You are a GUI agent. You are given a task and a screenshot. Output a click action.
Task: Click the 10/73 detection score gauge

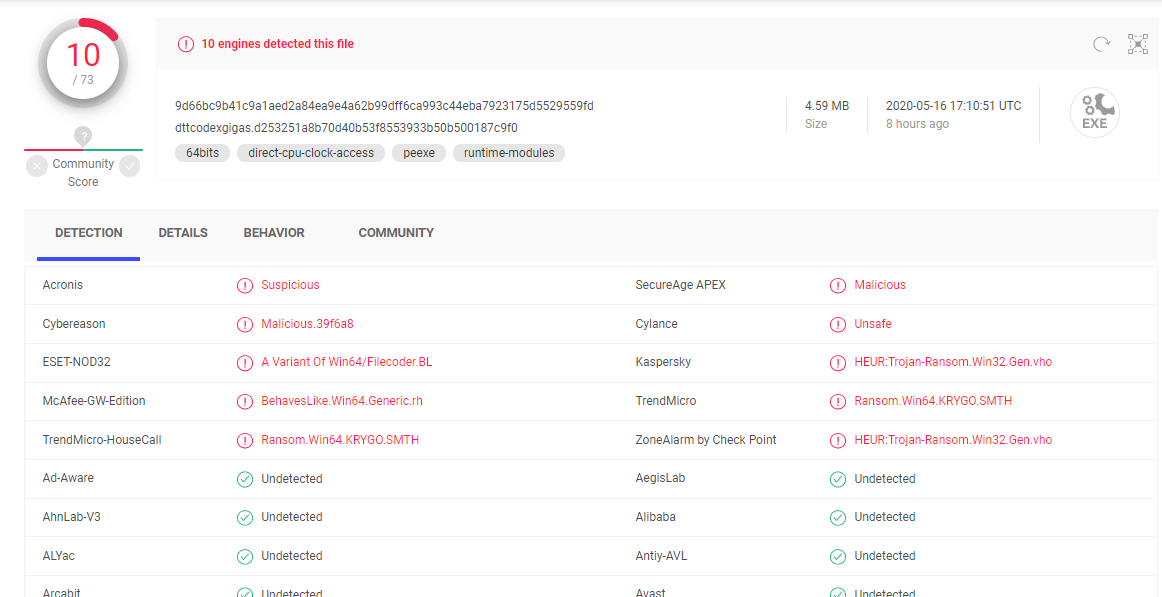pos(83,62)
